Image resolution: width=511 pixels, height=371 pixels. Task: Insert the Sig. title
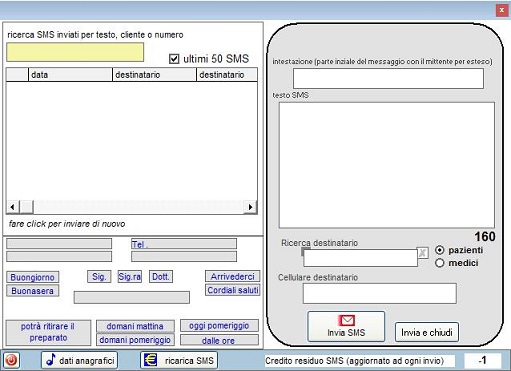pos(99,277)
